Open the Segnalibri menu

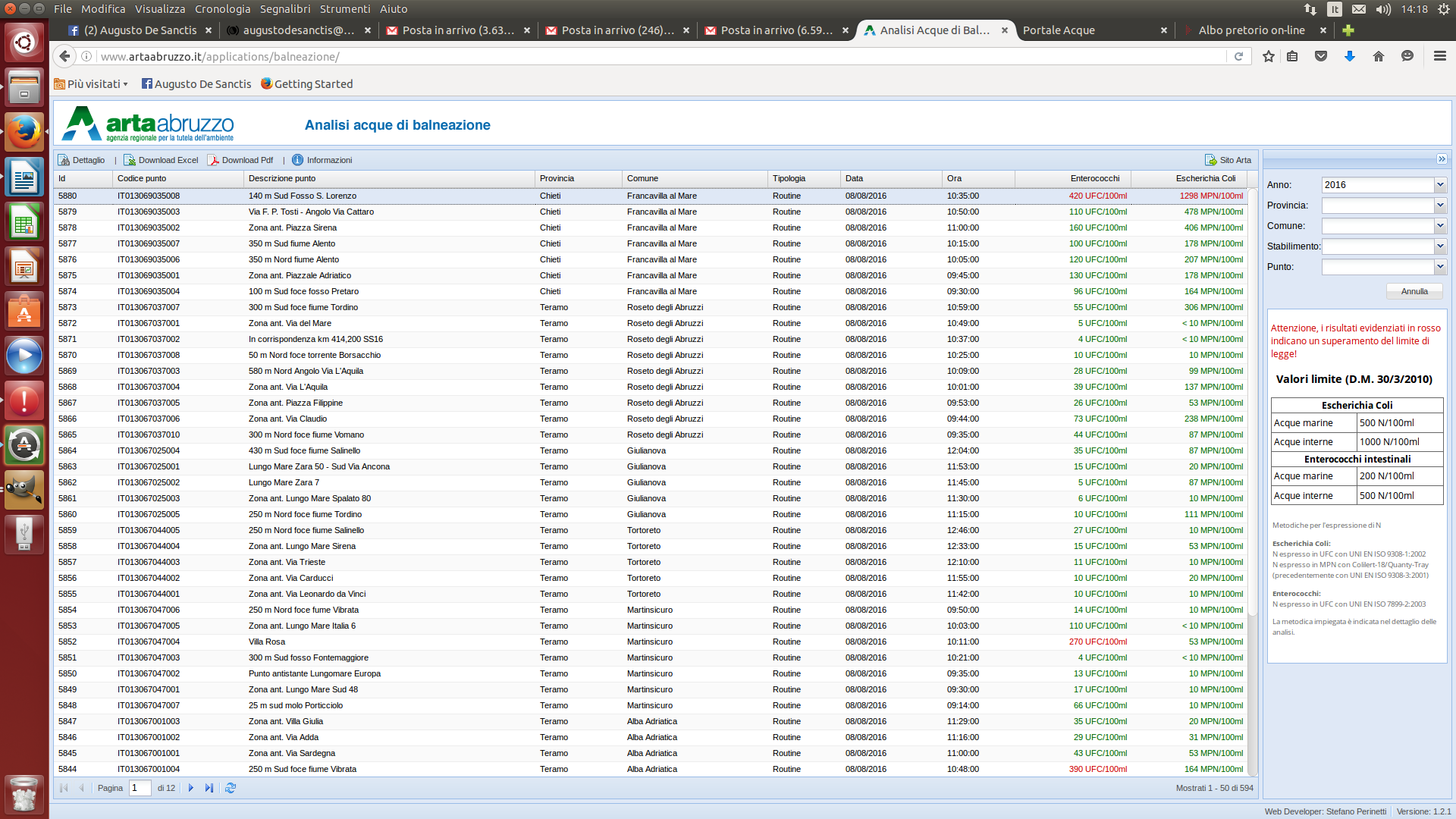[285, 9]
